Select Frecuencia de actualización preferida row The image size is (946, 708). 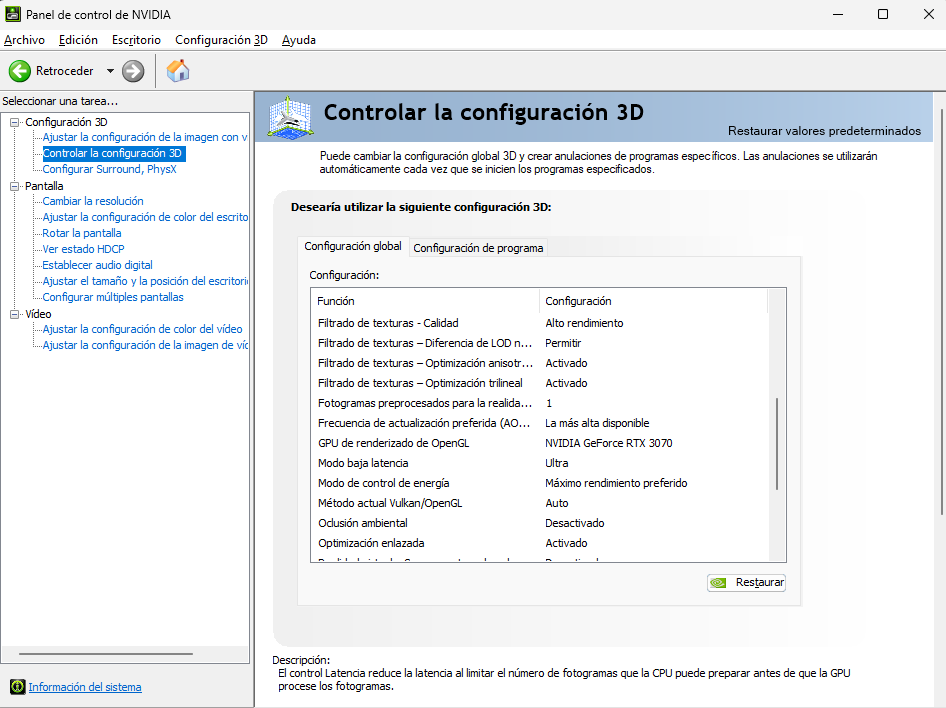(x=540, y=423)
